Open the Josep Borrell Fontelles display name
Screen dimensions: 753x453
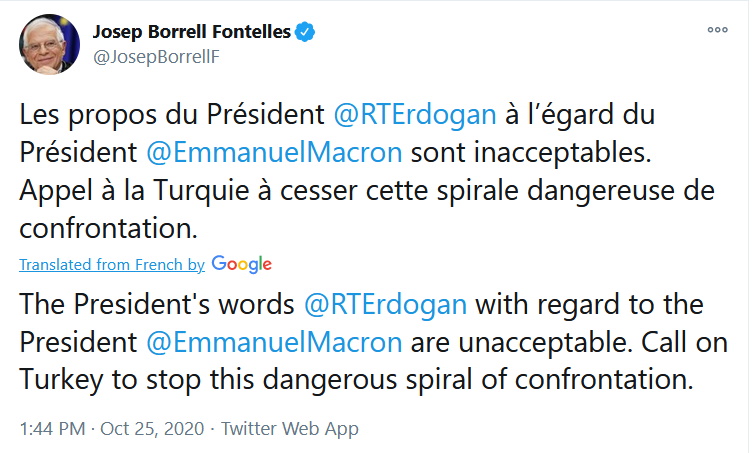click(191, 32)
